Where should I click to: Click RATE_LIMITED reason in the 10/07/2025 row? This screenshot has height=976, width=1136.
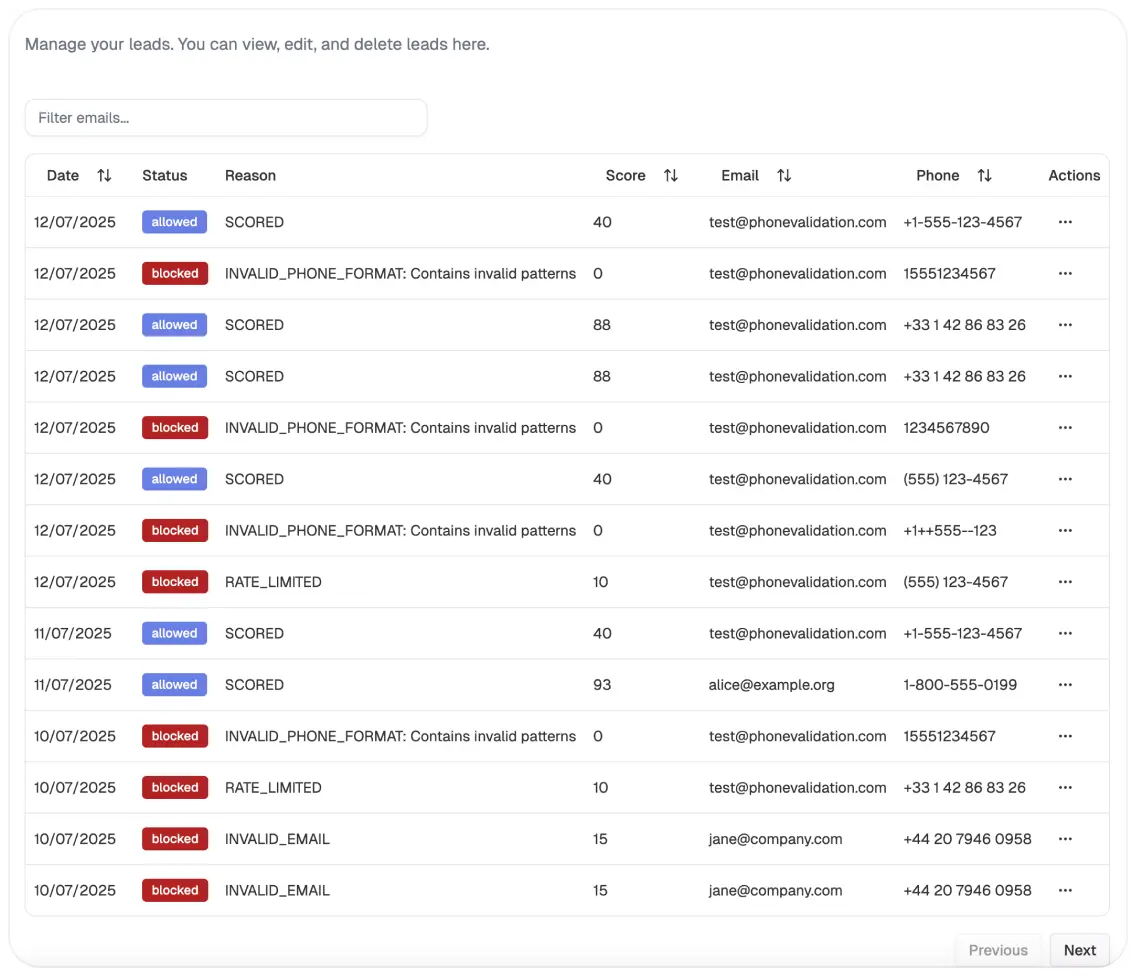click(x=273, y=788)
